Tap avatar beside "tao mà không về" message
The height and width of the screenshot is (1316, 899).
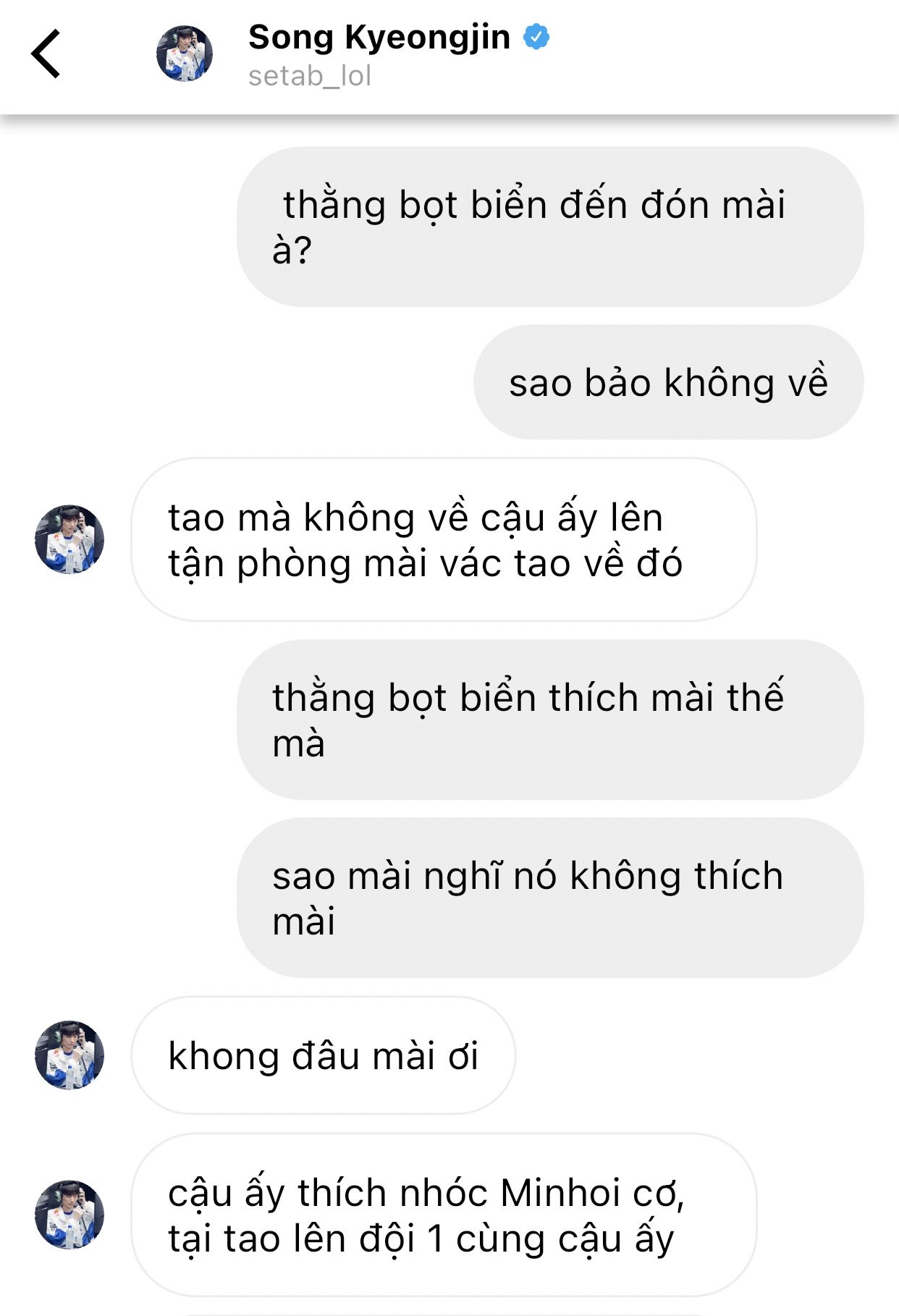pos(69,539)
